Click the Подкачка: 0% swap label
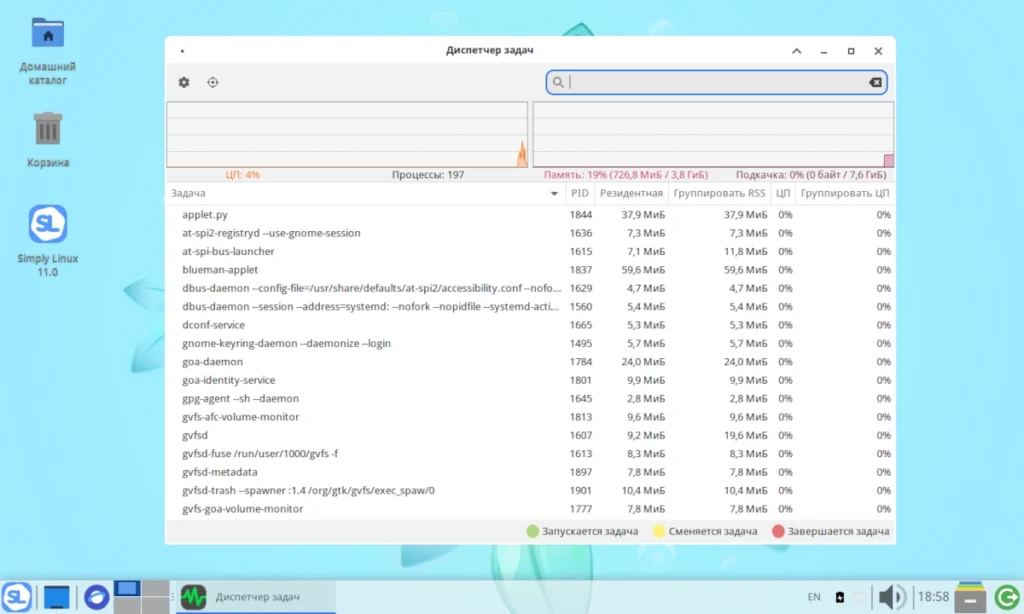1024x614 pixels. point(811,175)
